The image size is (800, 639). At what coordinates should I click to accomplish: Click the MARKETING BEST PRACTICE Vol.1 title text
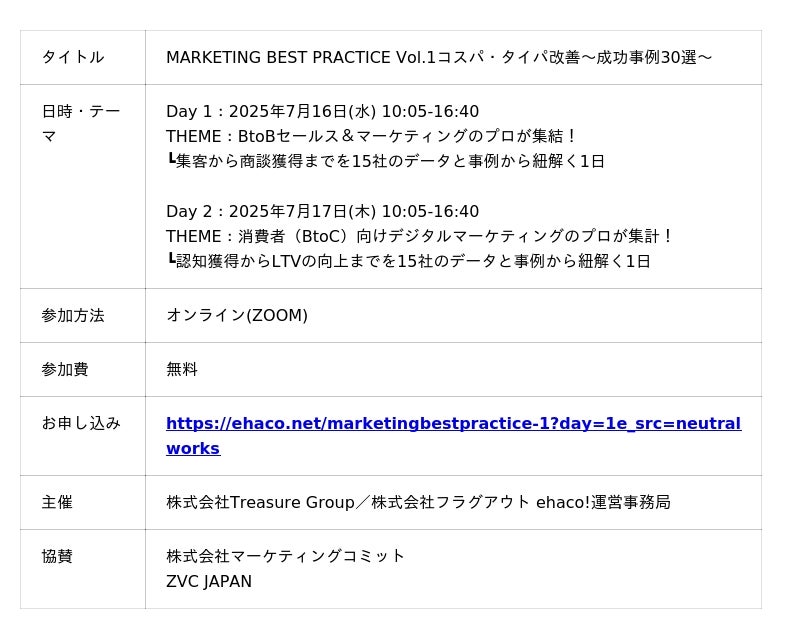click(438, 58)
